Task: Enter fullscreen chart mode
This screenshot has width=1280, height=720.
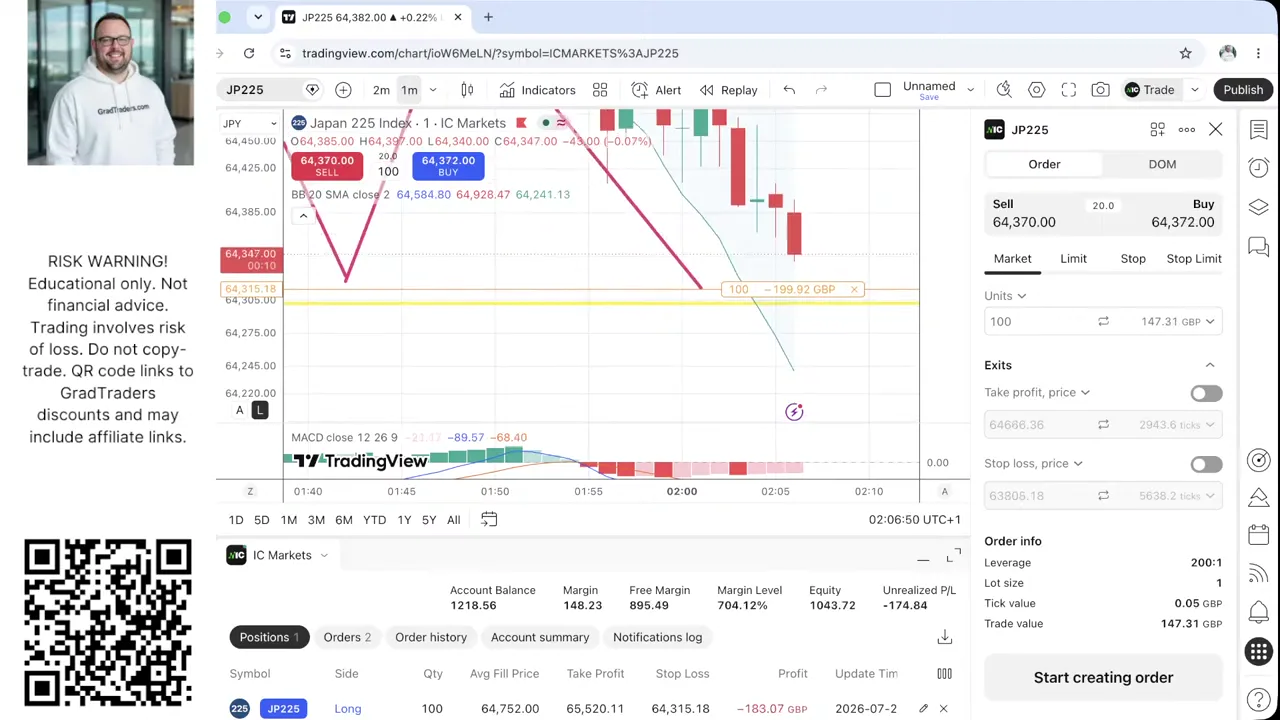Action: 1068,90
